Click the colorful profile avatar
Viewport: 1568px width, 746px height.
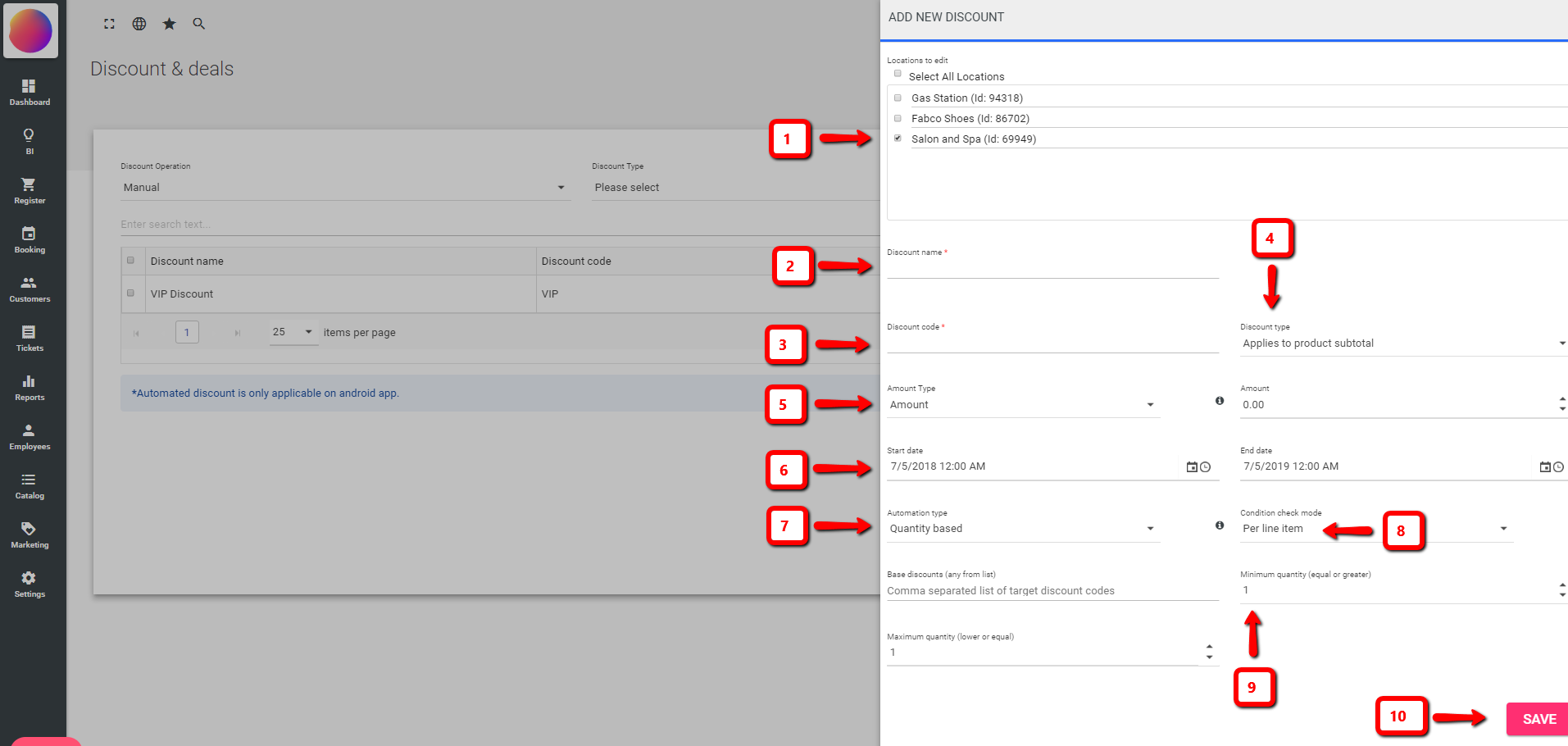[x=30, y=30]
